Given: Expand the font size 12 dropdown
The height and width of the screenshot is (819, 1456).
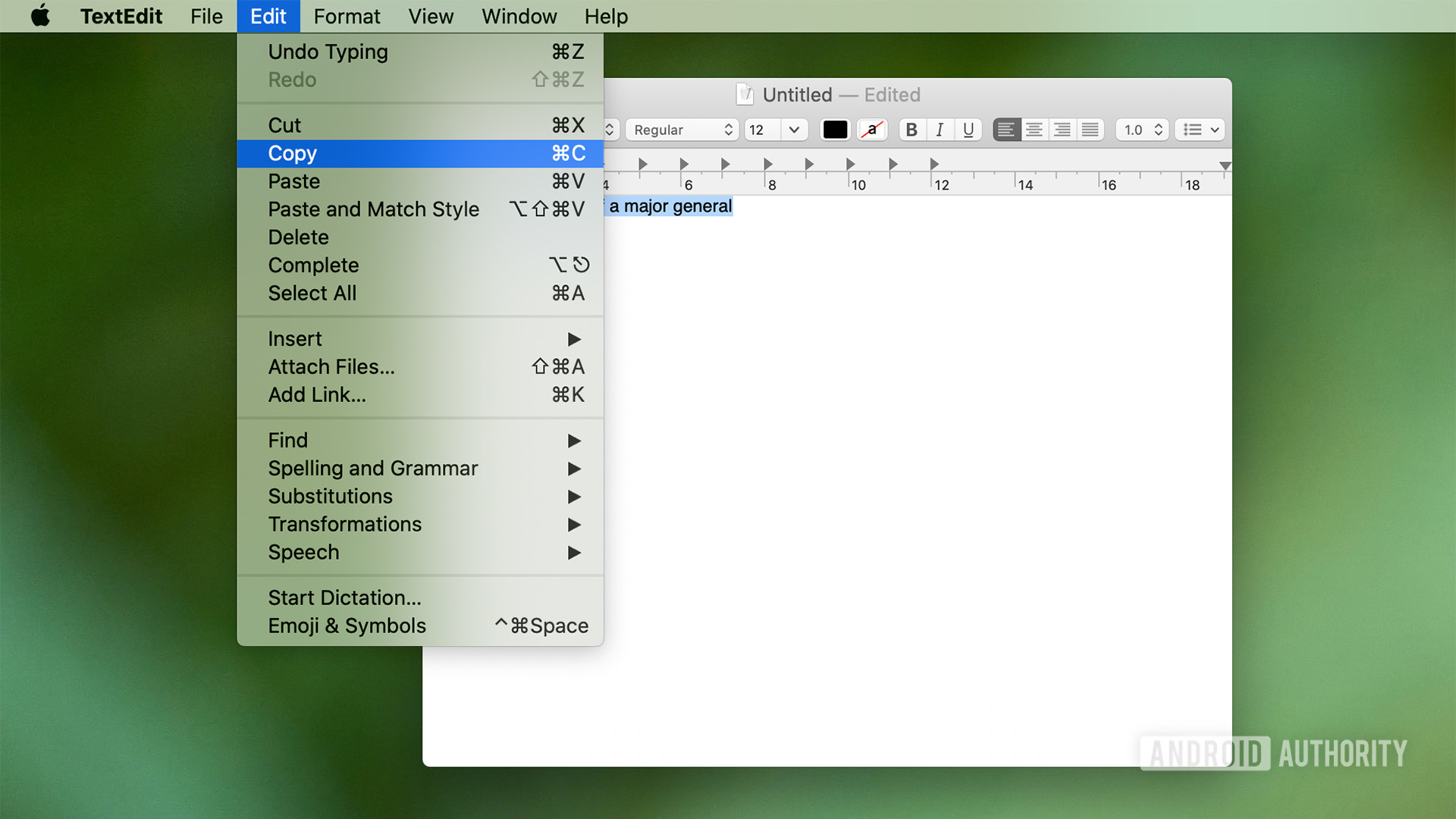Looking at the screenshot, I should (x=793, y=130).
